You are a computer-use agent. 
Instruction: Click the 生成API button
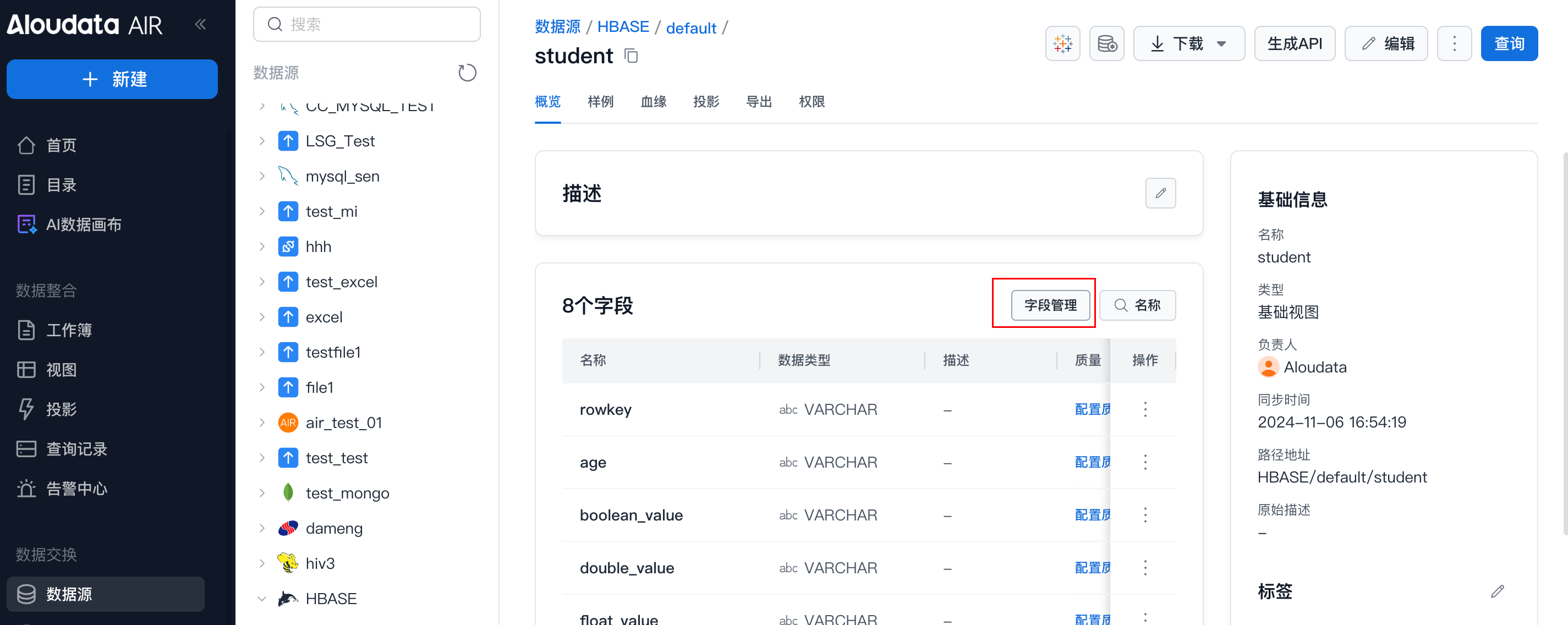(x=1294, y=44)
